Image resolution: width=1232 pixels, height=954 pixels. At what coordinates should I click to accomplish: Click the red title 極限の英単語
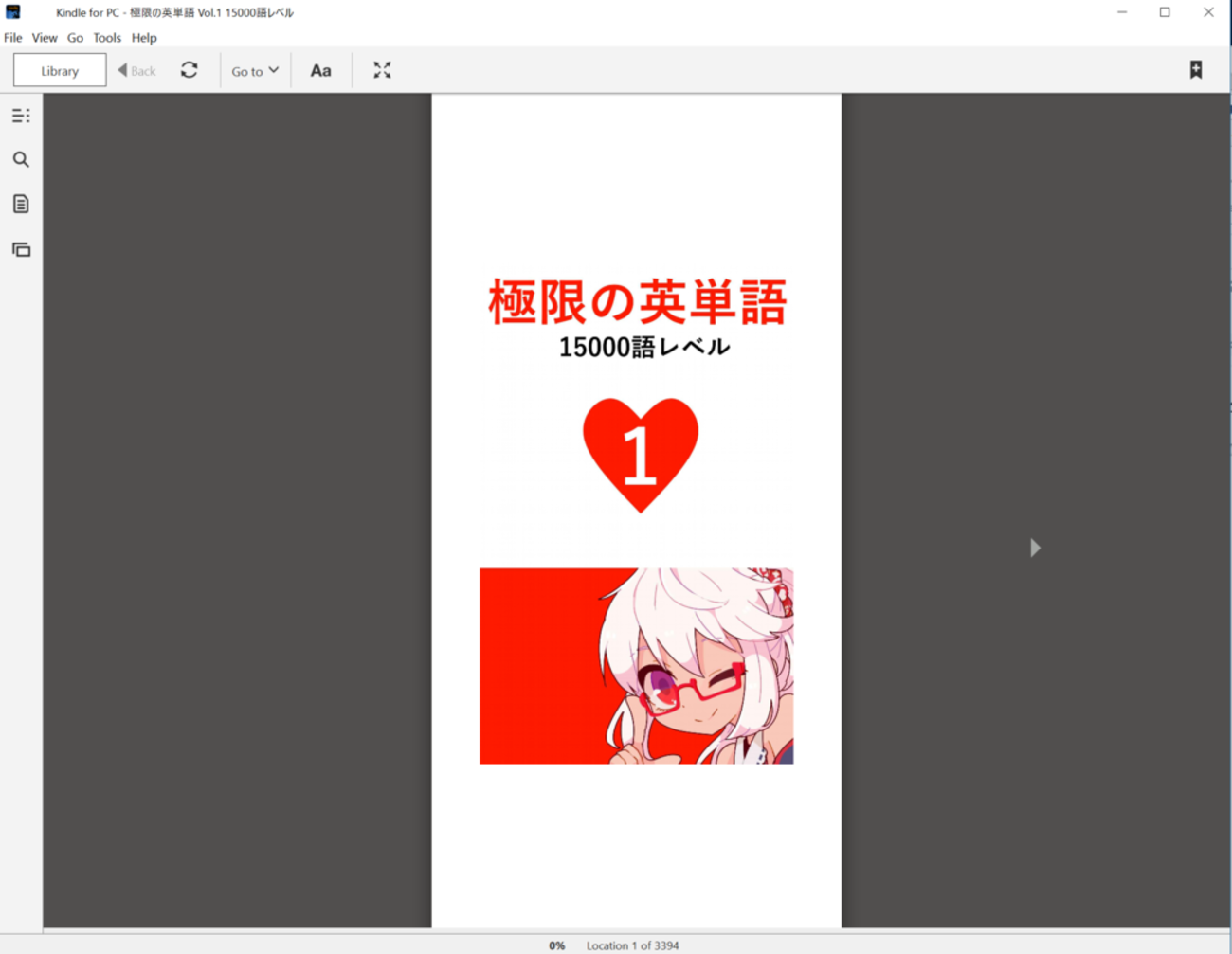click(638, 302)
